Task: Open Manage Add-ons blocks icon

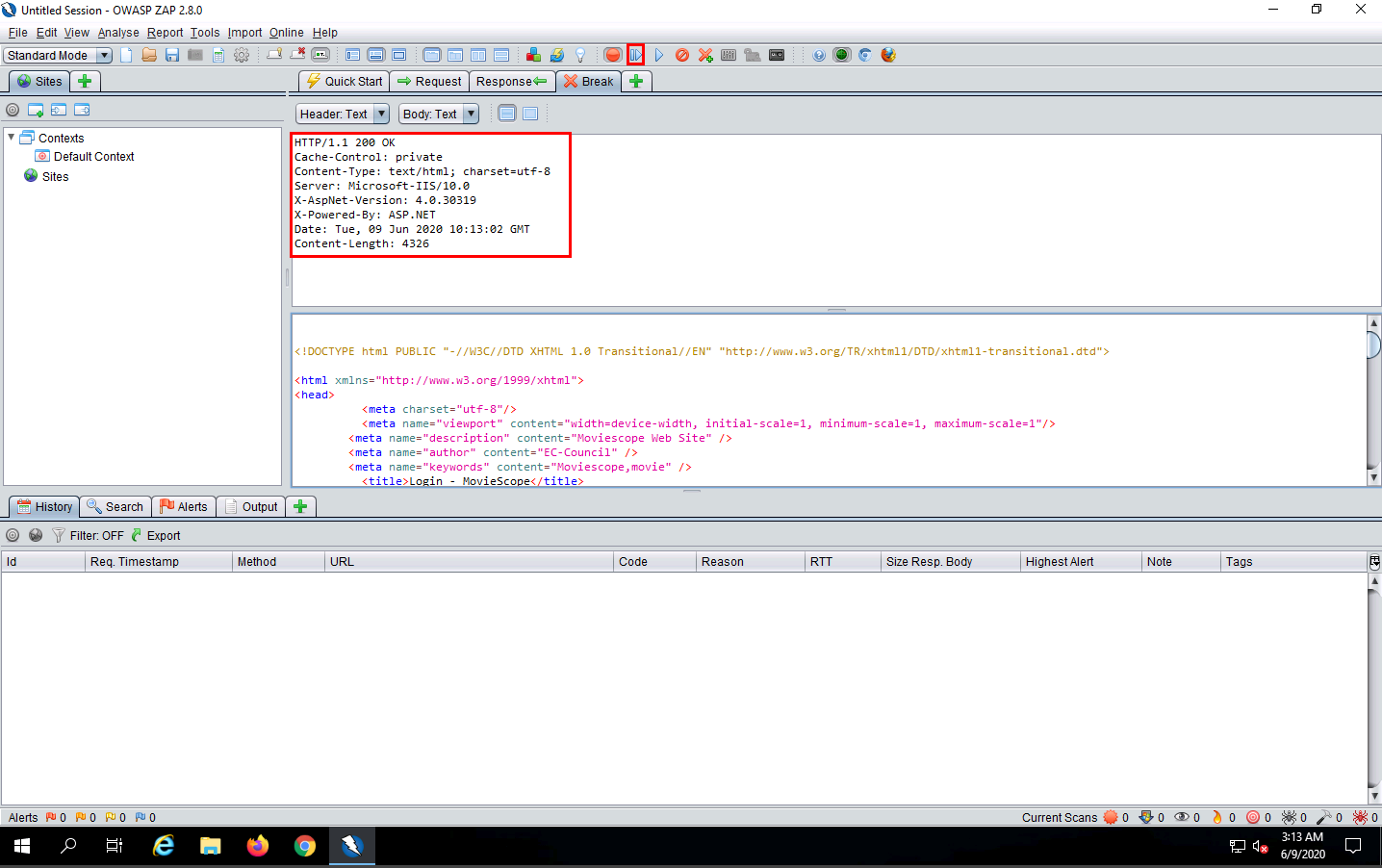Action: pos(533,55)
